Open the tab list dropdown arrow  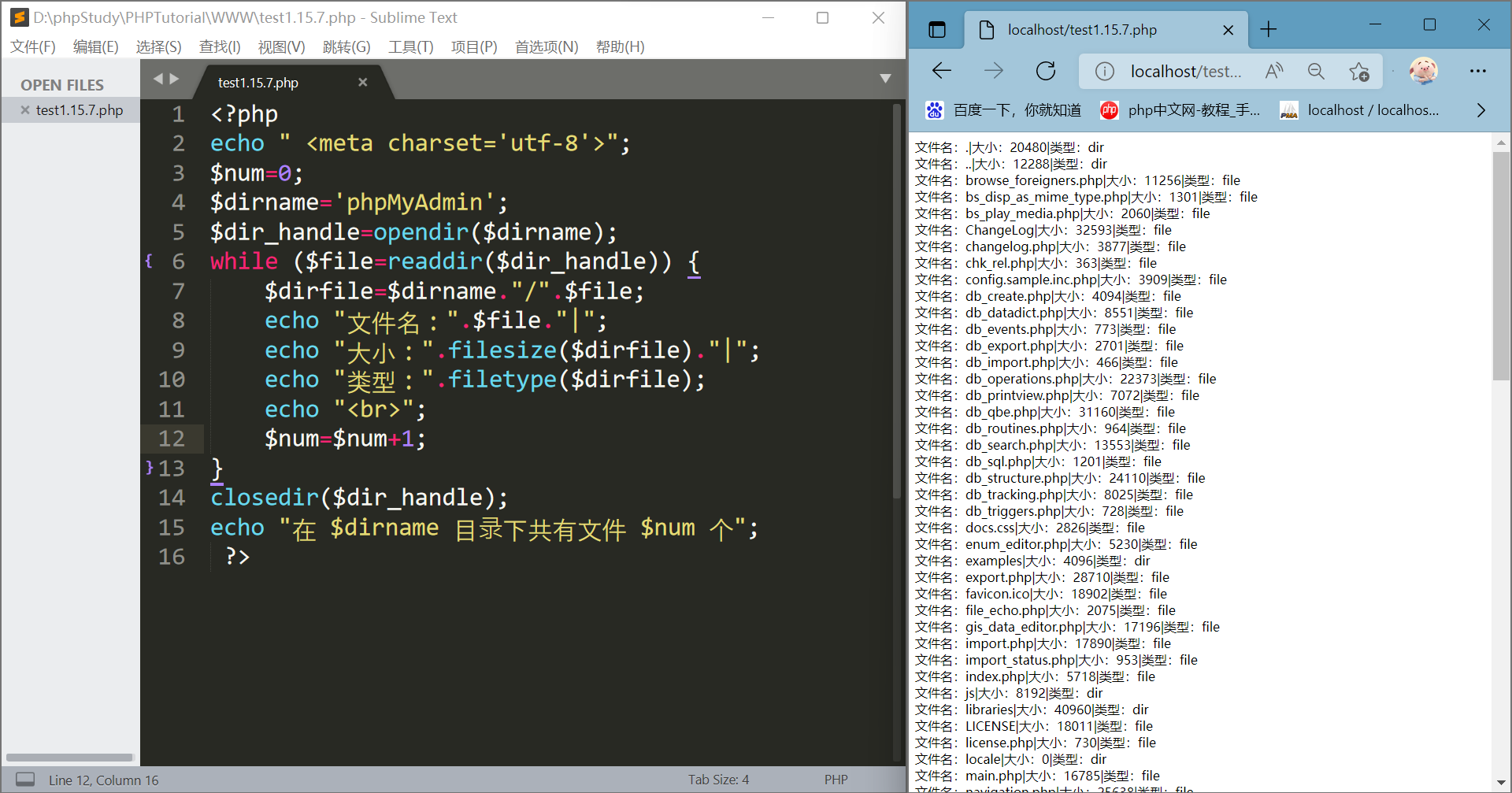[x=885, y=79]
